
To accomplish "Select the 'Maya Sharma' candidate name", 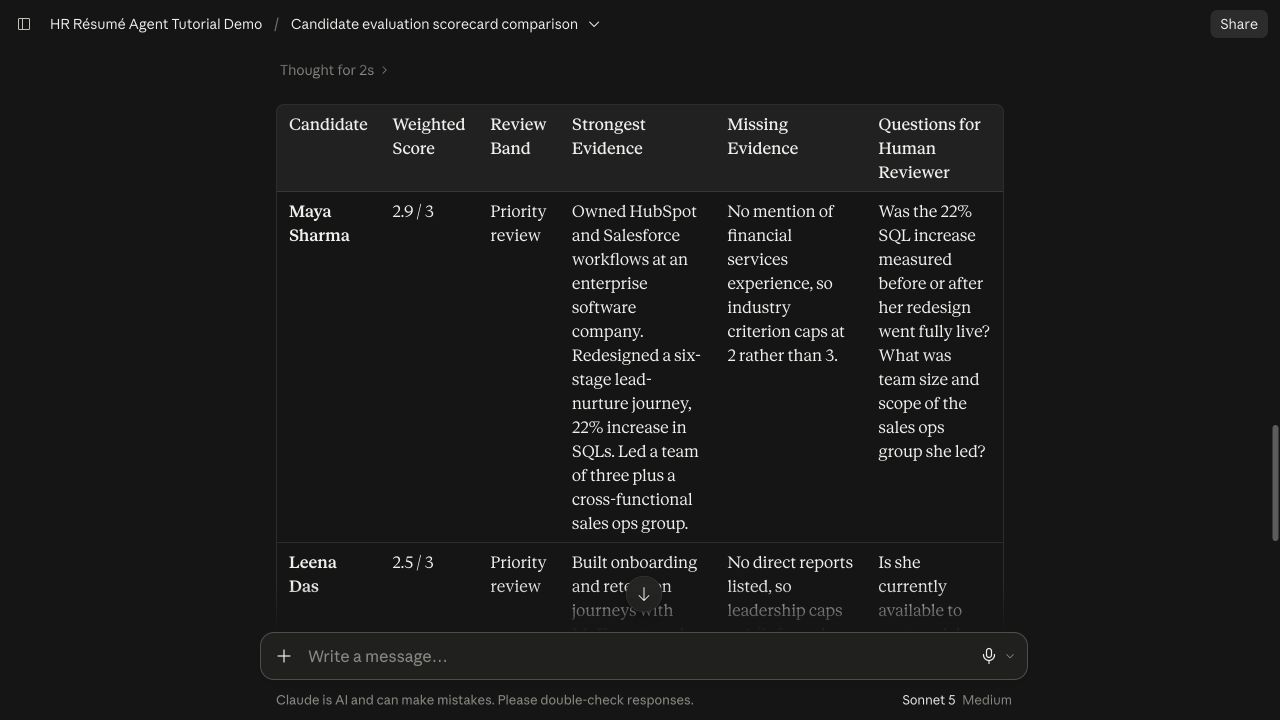I will 319,223.
